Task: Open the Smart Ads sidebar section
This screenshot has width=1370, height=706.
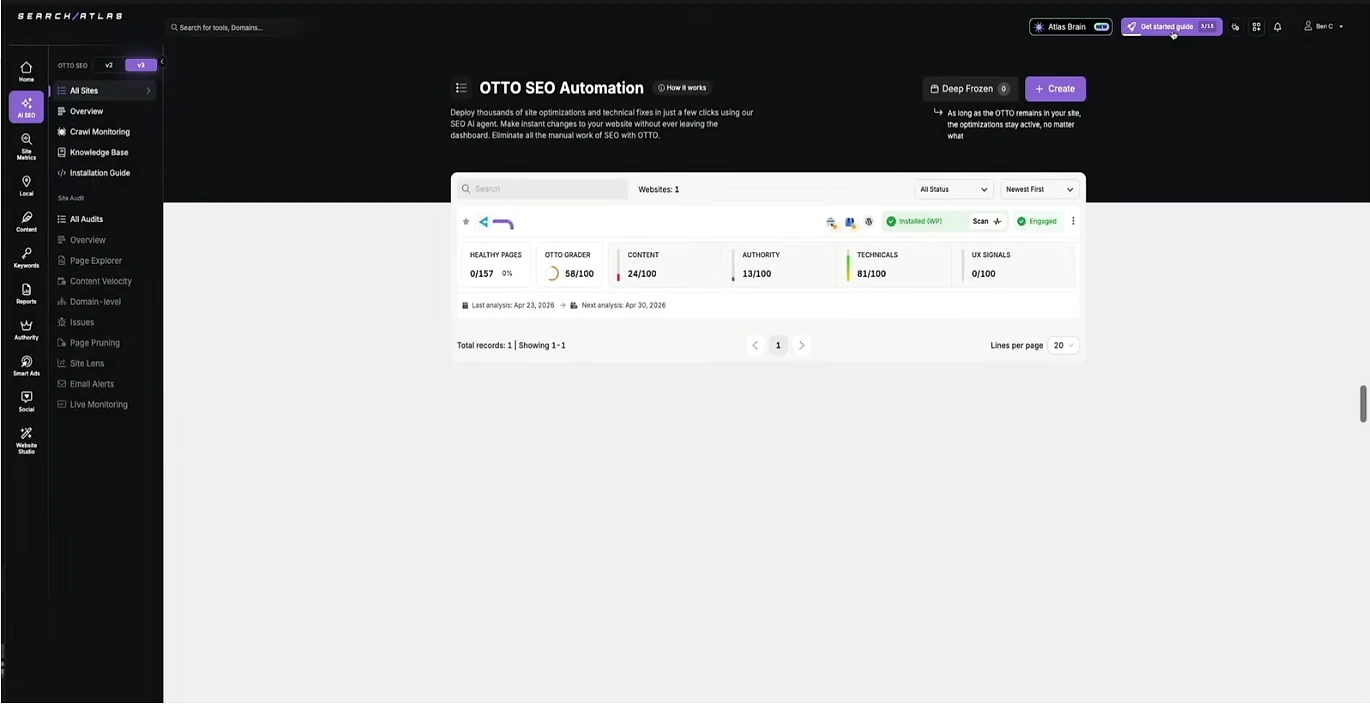Action: coord(26,366)
